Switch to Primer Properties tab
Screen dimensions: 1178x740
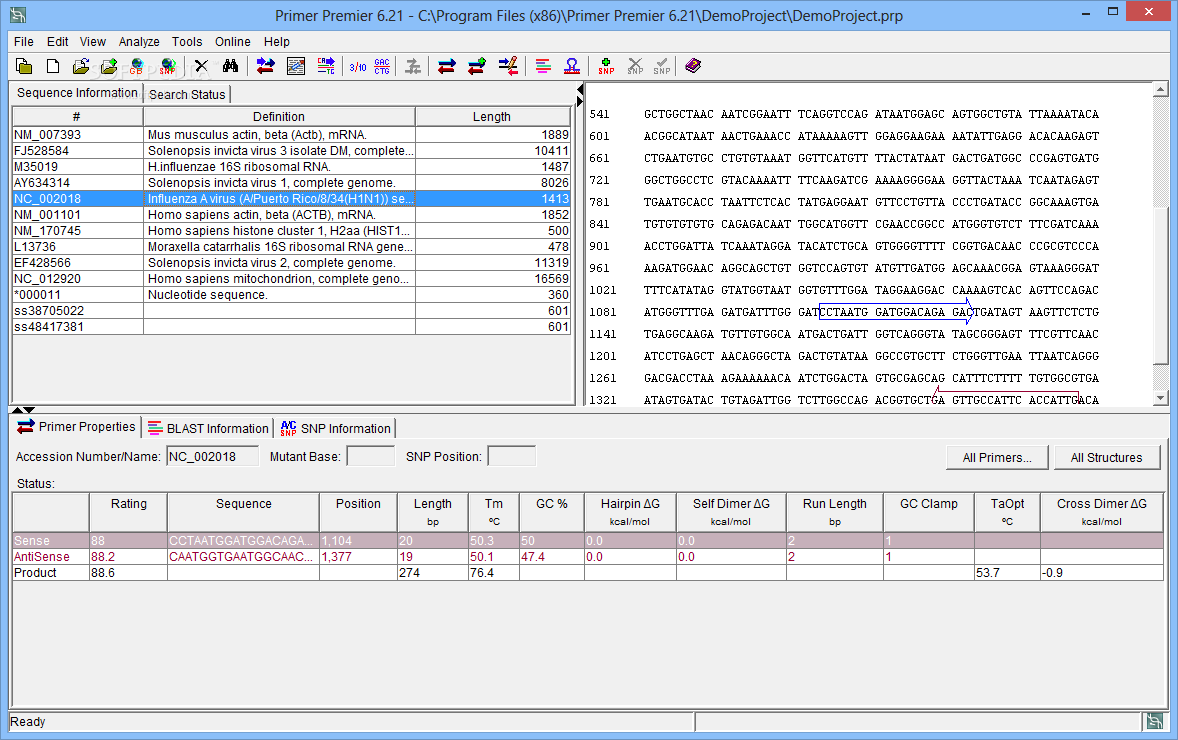pyautogui.click(x=77, y=427)
